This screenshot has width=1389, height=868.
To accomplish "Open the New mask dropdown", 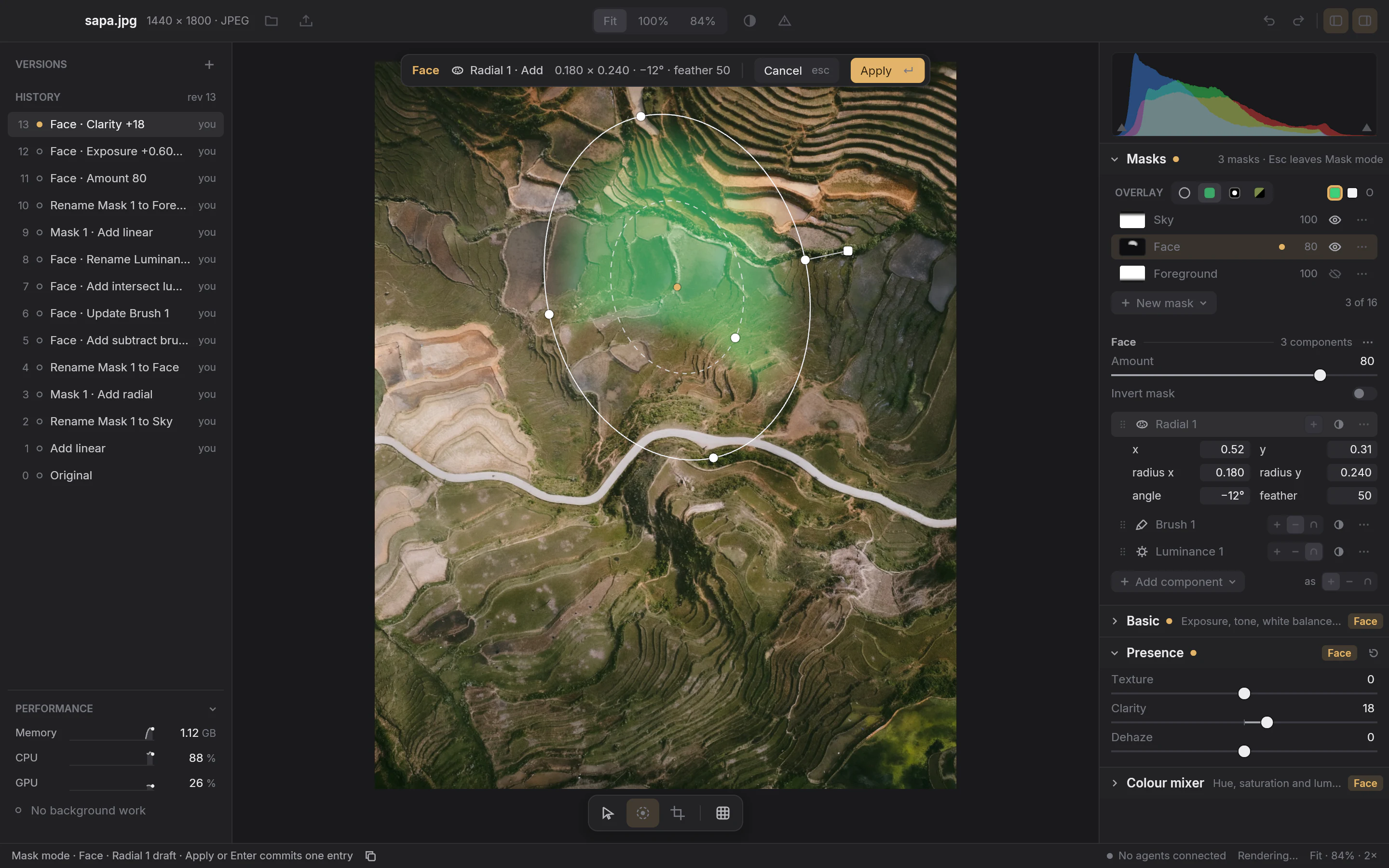I will click(x=1163, y=303).
